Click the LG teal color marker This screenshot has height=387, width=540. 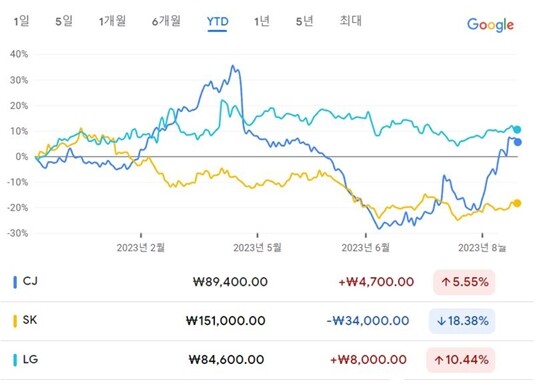(15, 360)
